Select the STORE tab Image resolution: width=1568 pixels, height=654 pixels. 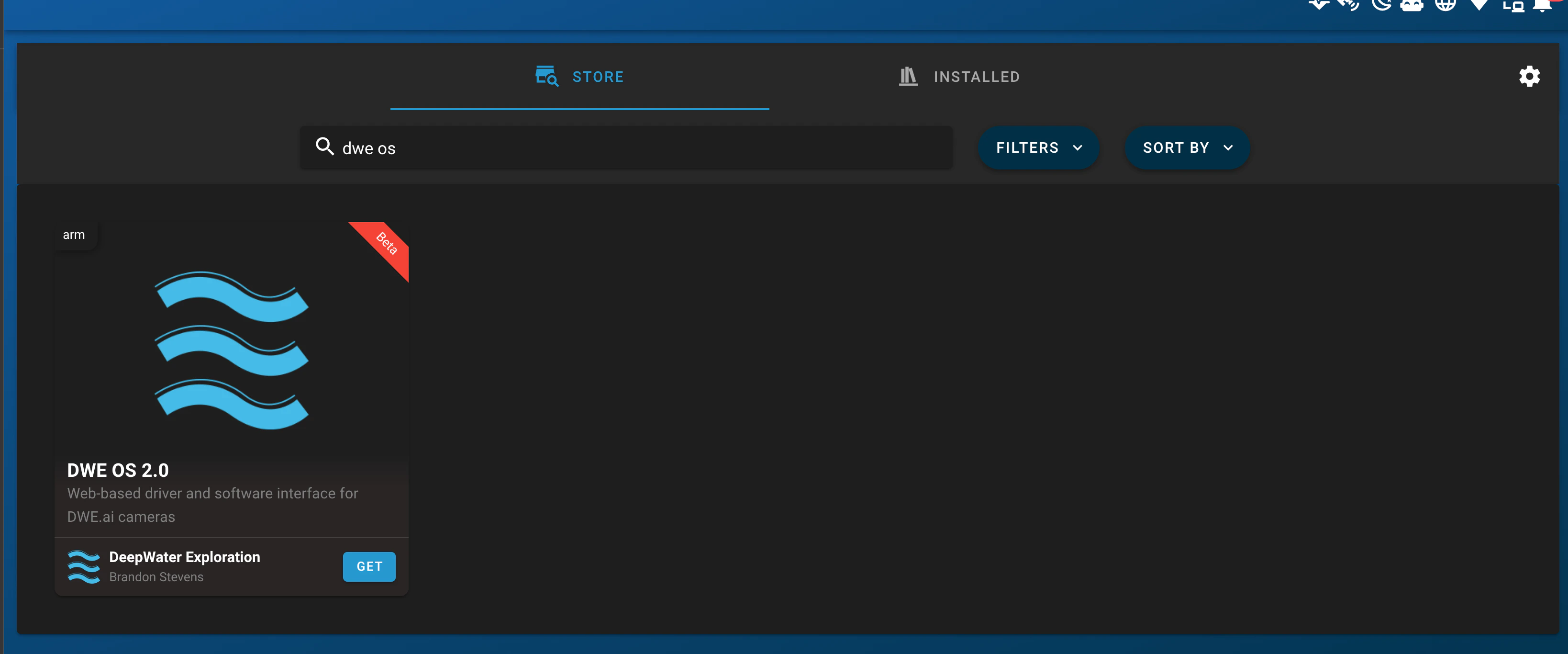[579, 76]
